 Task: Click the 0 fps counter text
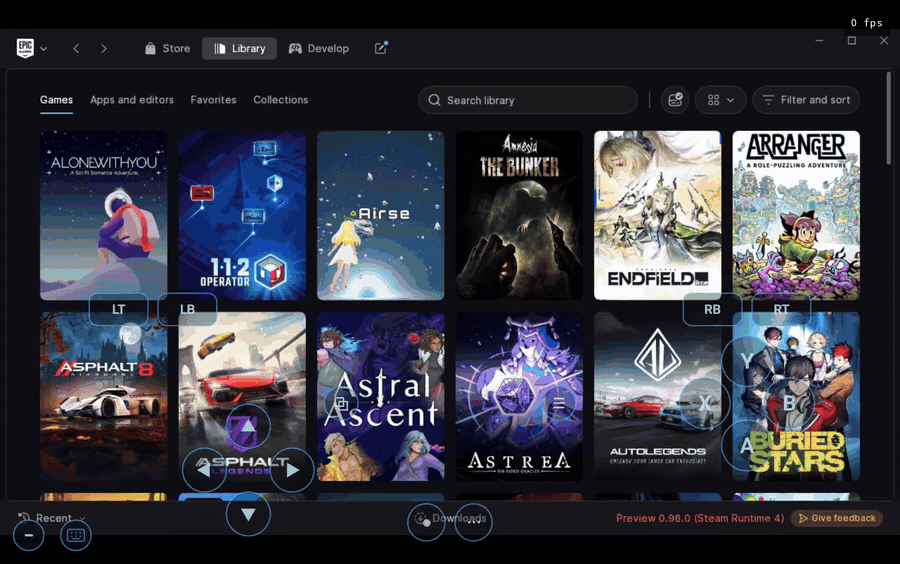(x=866, y=22)
